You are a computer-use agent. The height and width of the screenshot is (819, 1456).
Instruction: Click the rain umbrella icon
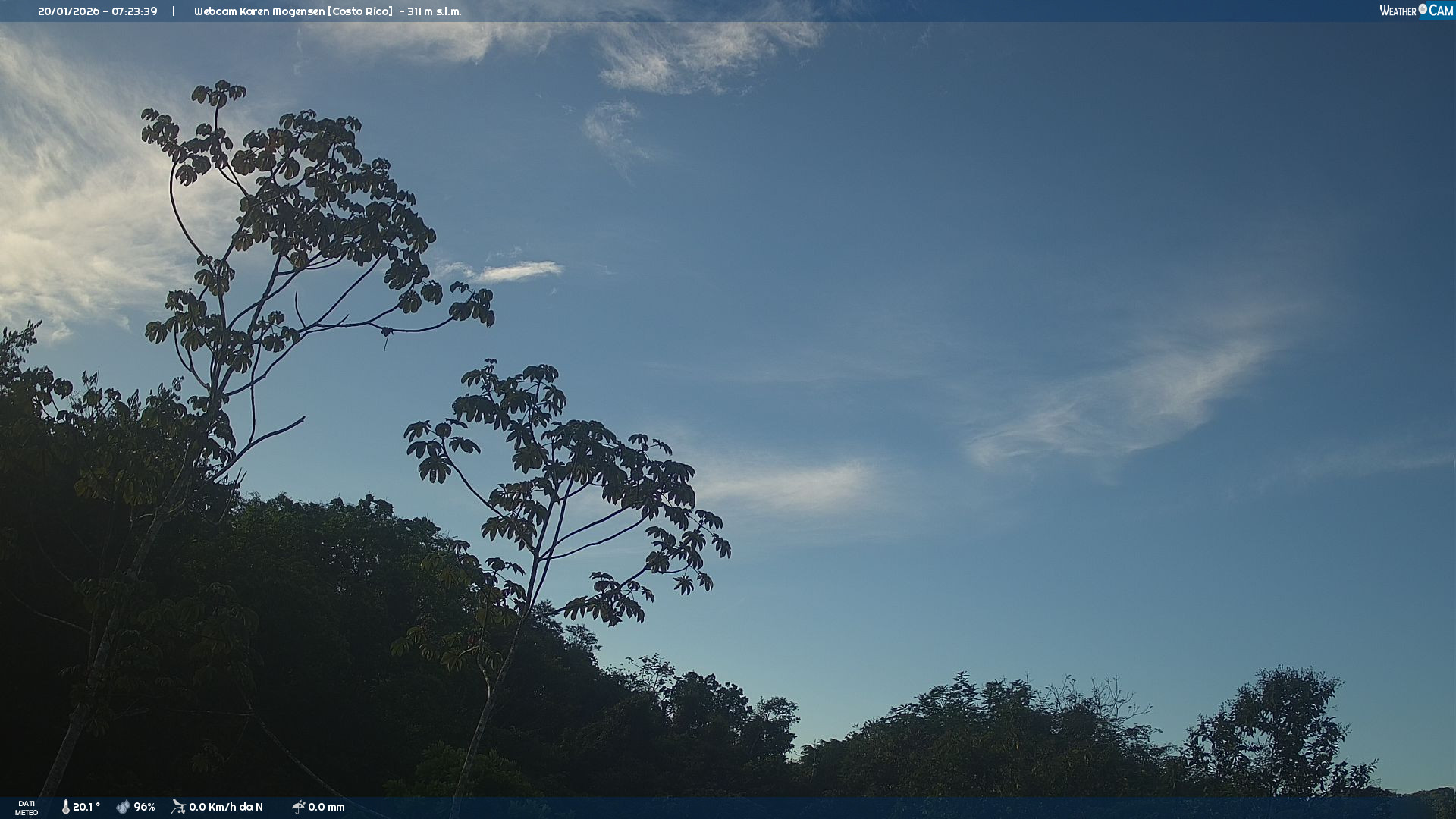[x=298, y=807]
